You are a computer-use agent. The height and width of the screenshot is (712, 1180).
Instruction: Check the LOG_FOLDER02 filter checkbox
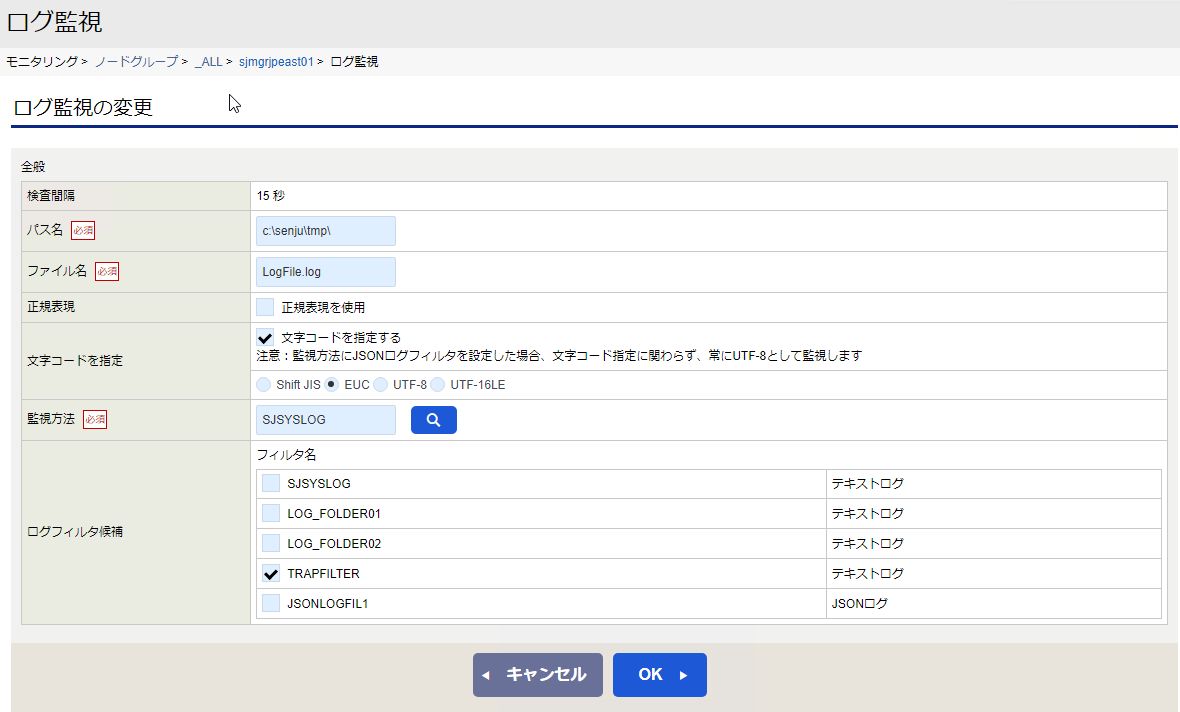pos(271,543)
